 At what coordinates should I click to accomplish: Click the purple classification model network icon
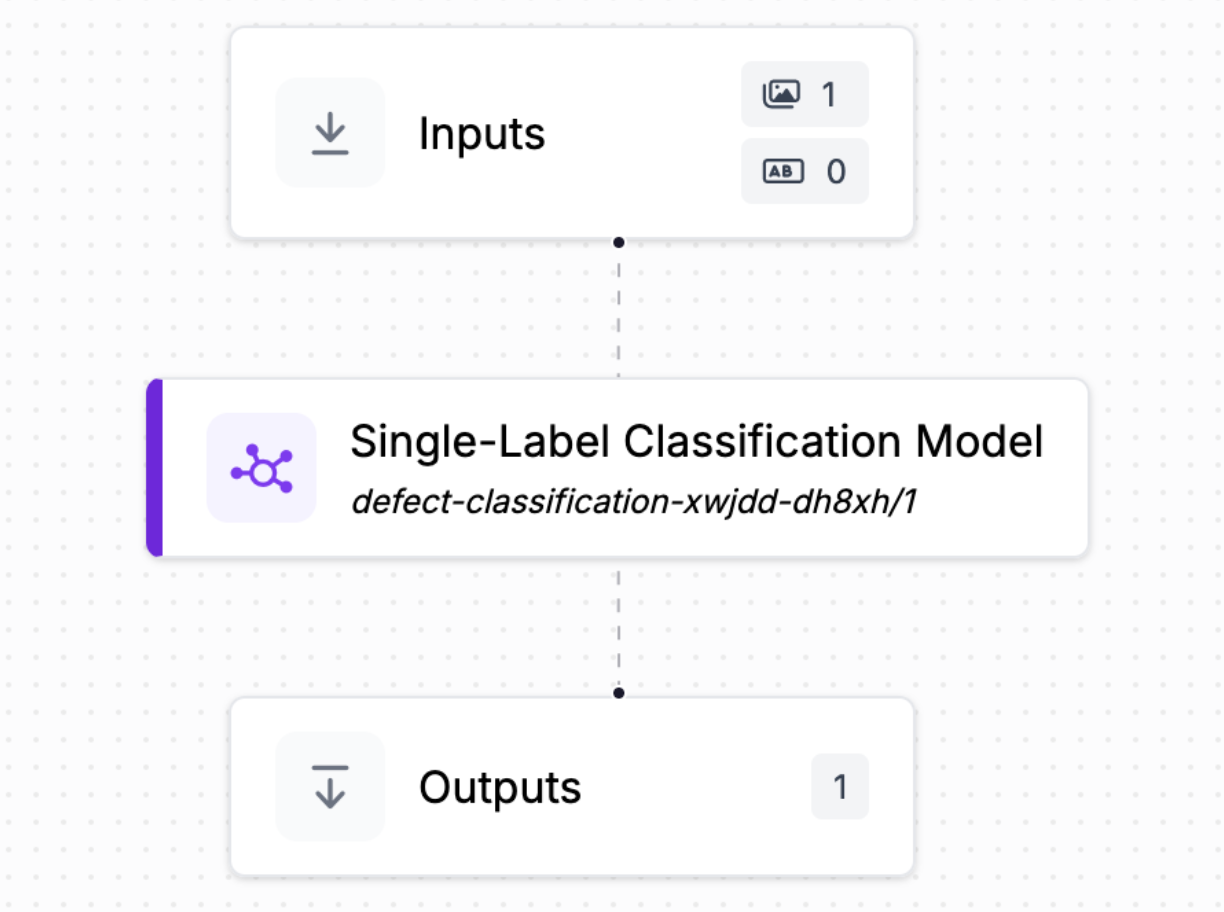coord(261,467)
